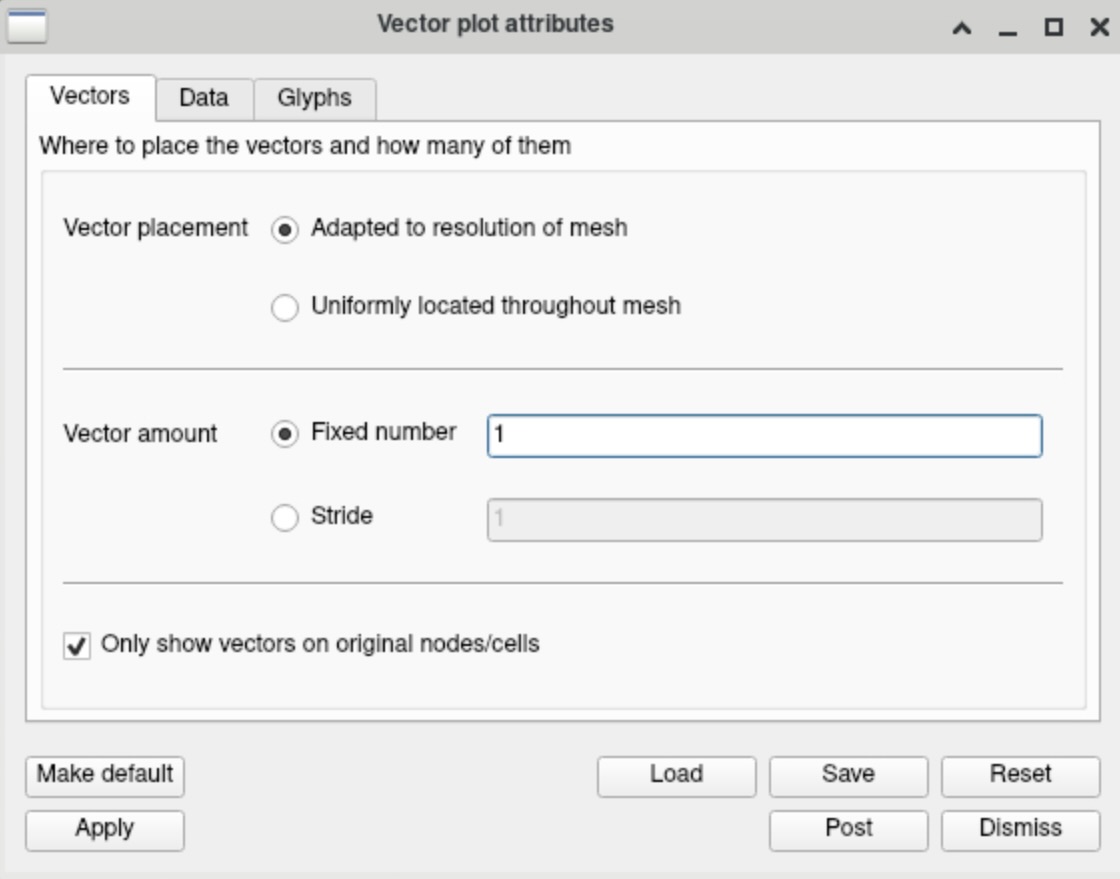
Task: Save the current vector plot attributes
Action: [x=848, y=773]
